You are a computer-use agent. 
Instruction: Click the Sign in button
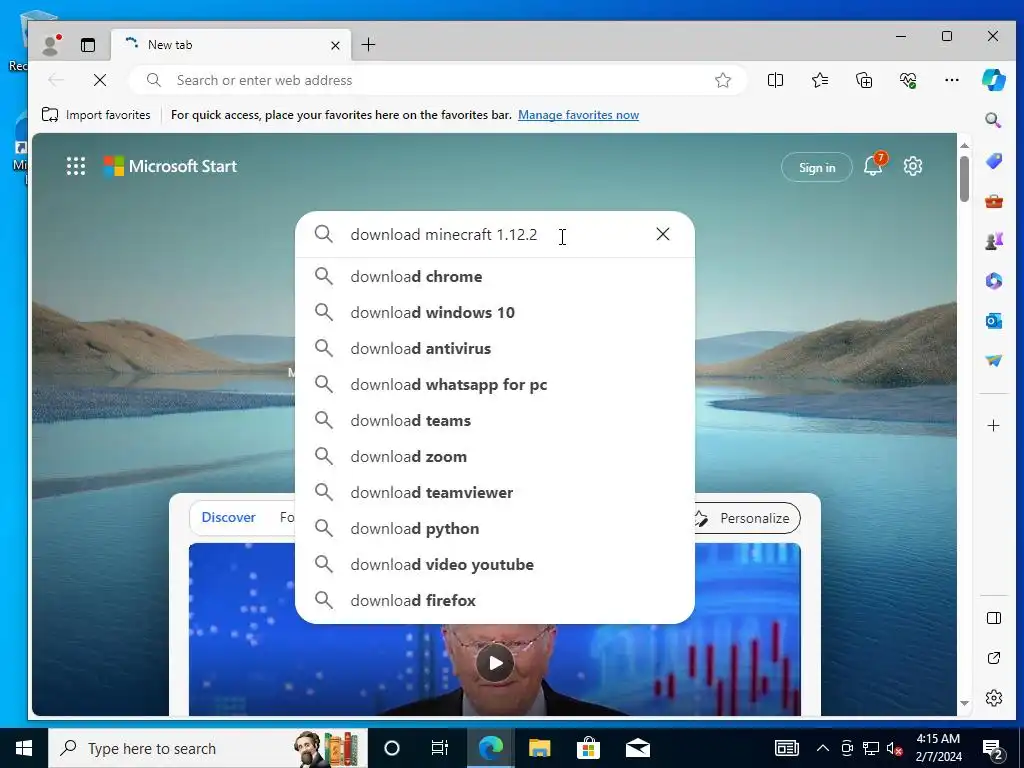click(x=816, y=167)
